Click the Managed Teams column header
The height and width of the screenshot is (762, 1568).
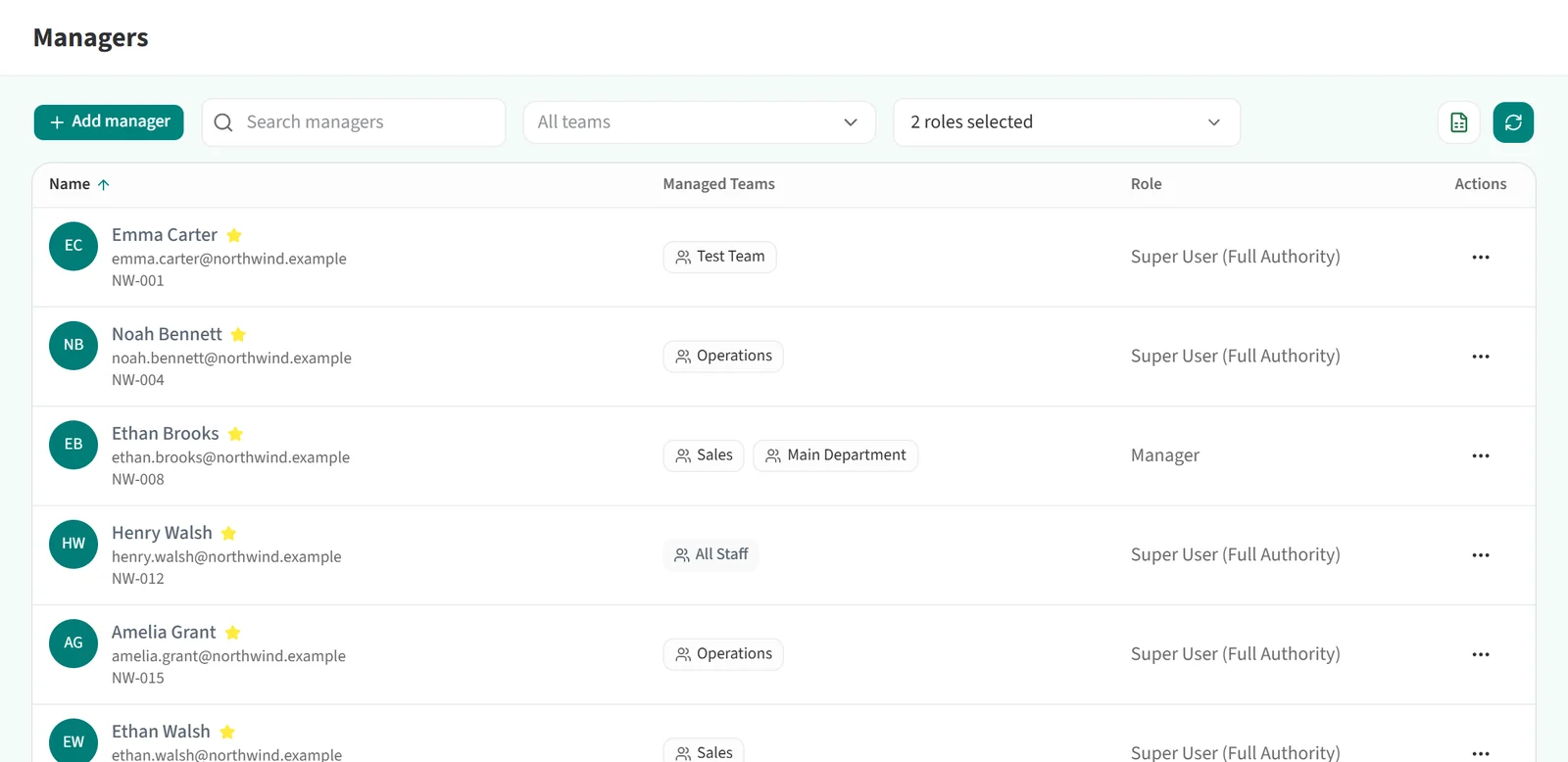click(x=718, y=184)
